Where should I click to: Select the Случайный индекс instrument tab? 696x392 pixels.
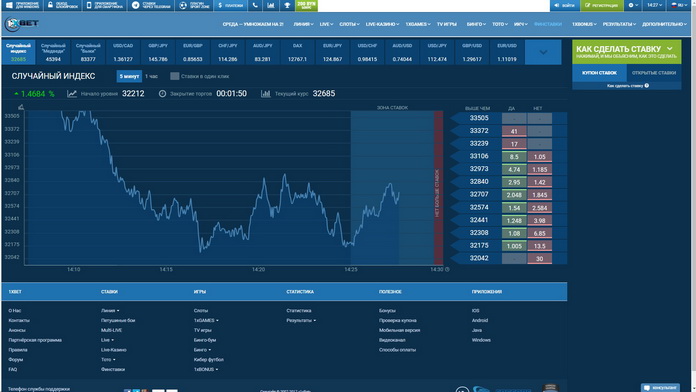tap(18, 52)
